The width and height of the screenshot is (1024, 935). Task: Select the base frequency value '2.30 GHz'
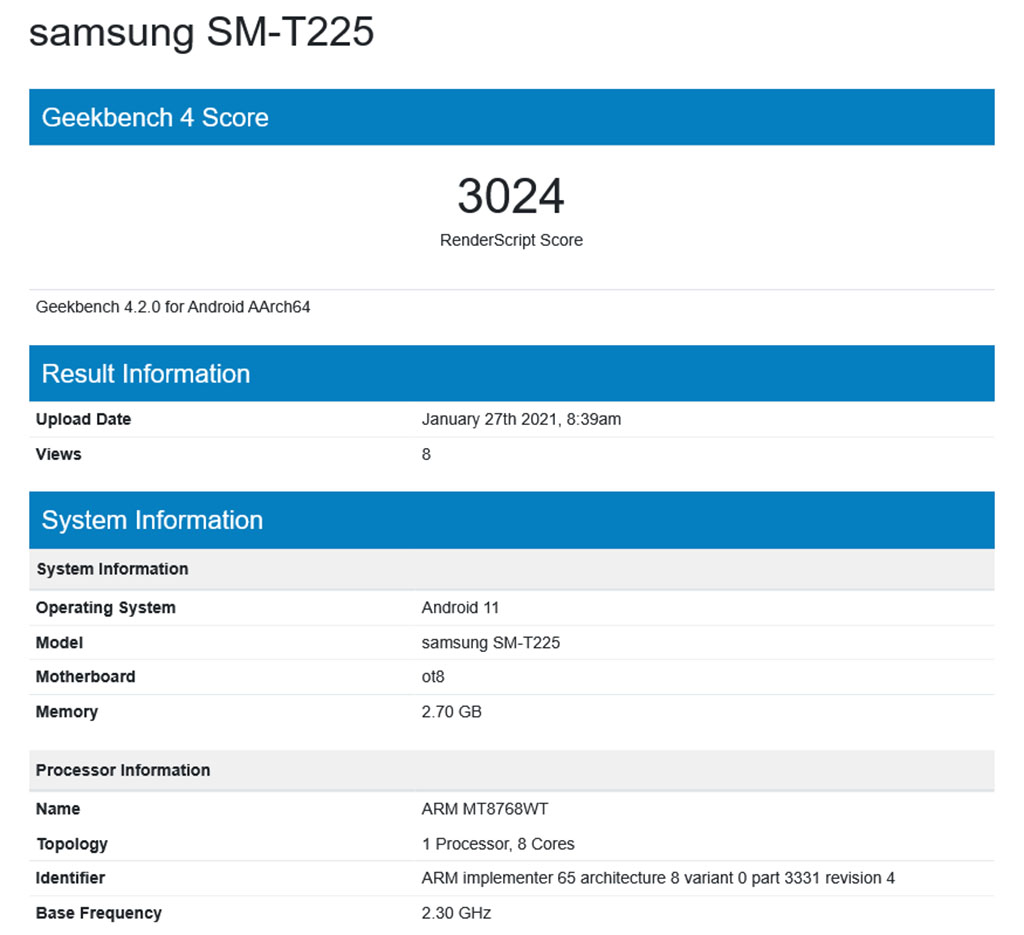pos(456,913)
